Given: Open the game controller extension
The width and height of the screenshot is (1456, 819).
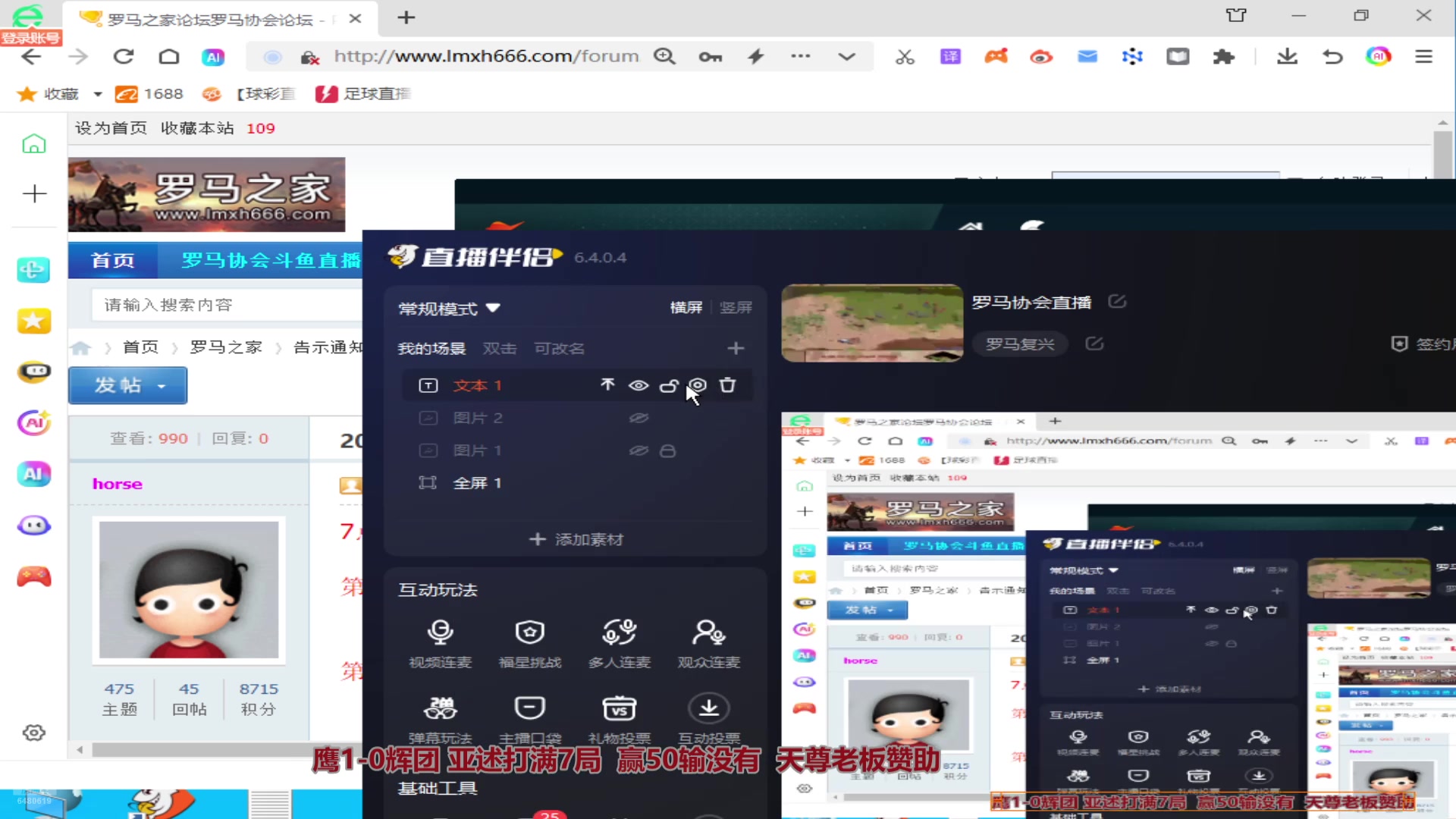Looking at the screenshot, I should coord(996,57).
